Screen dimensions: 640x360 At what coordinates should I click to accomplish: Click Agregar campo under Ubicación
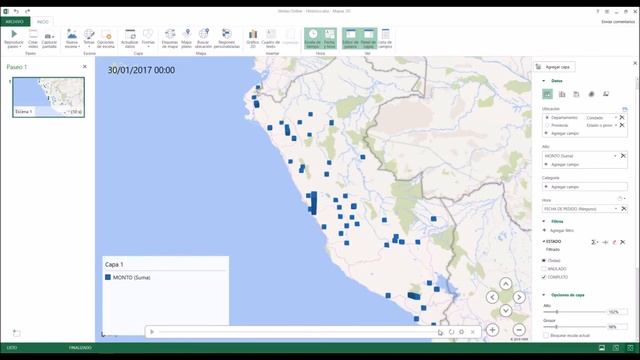pos(565,133)
